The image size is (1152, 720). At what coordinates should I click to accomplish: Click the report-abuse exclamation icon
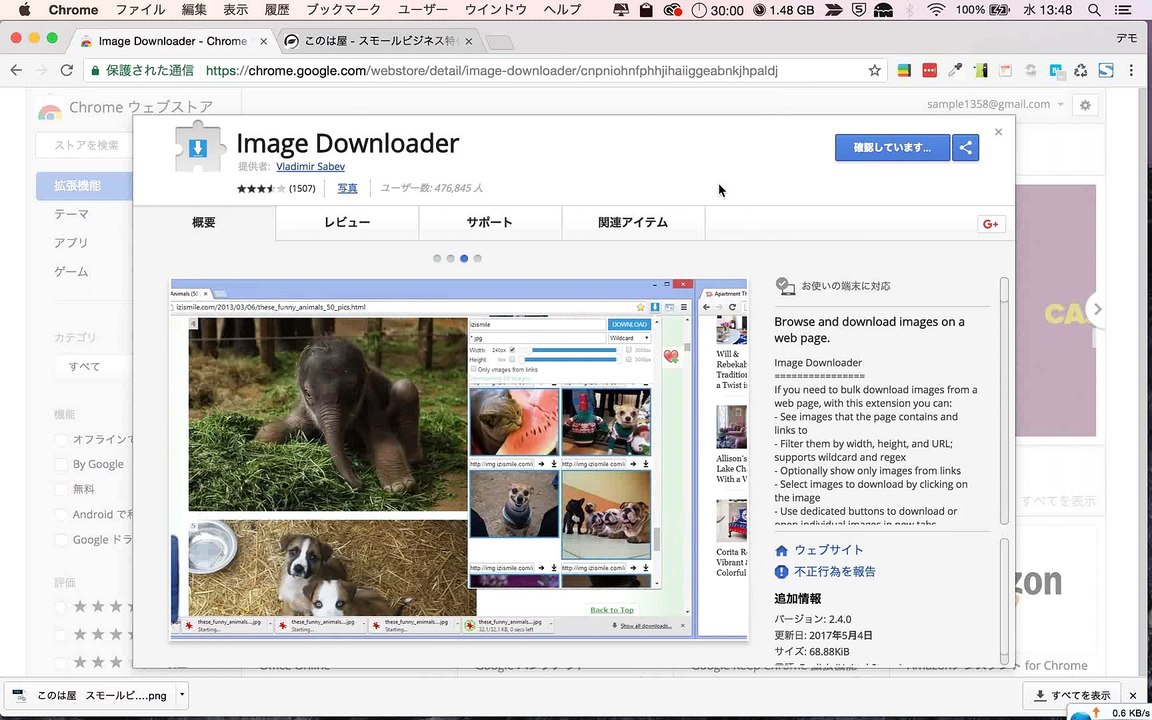coord(781,572)
